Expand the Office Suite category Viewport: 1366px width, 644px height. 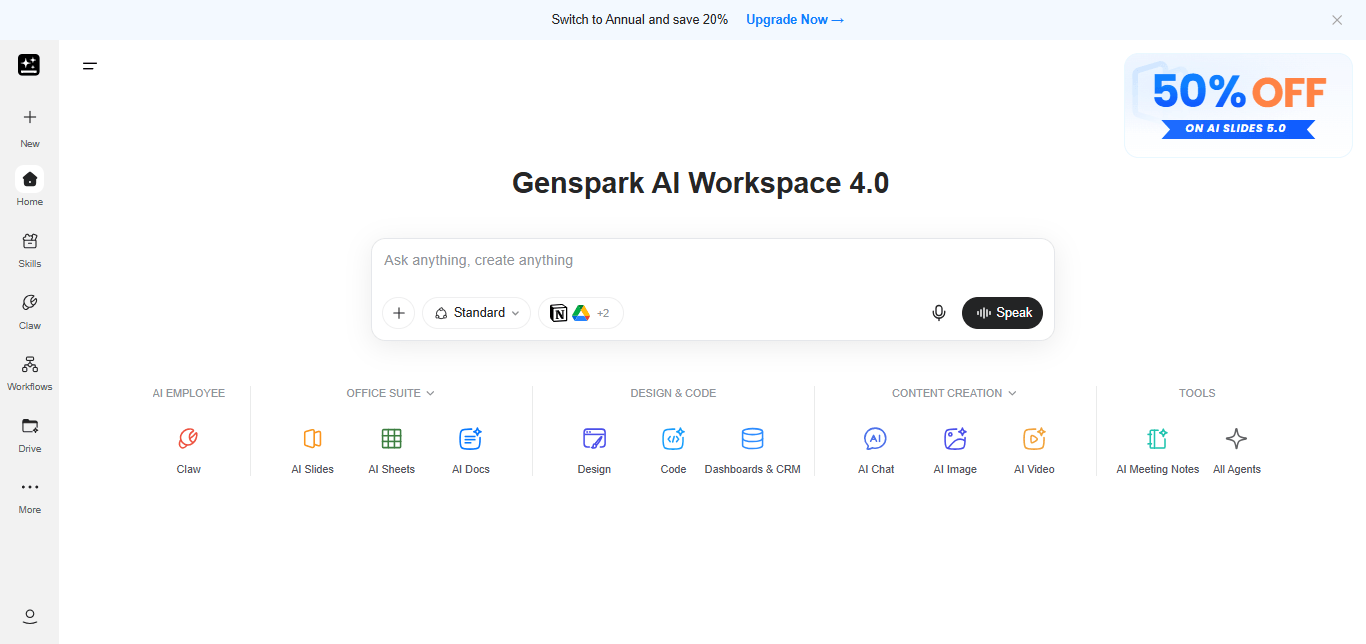coord(391,393)
